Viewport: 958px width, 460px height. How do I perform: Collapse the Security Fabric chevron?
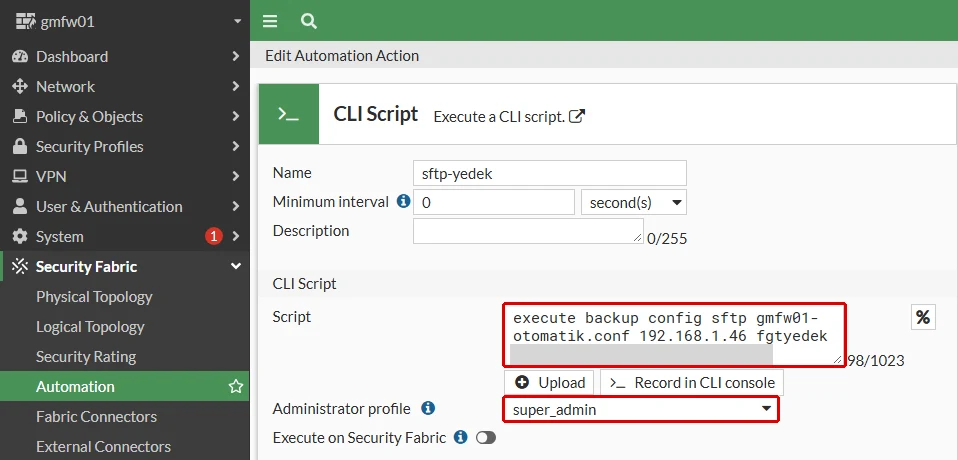click(x=236, y=266)
